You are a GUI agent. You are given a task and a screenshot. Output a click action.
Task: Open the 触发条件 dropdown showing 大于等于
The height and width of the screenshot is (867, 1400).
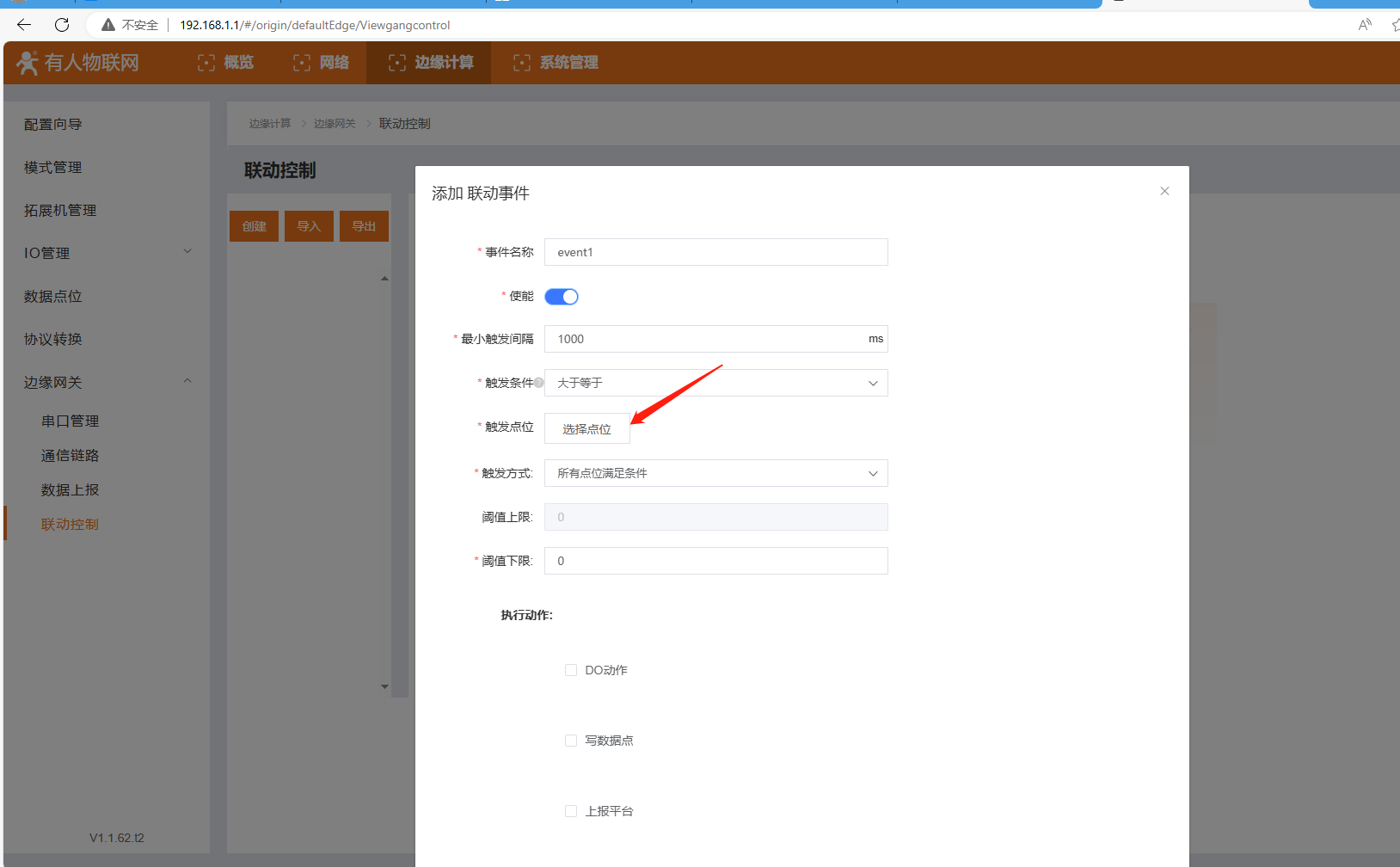(x=715, y=383)
